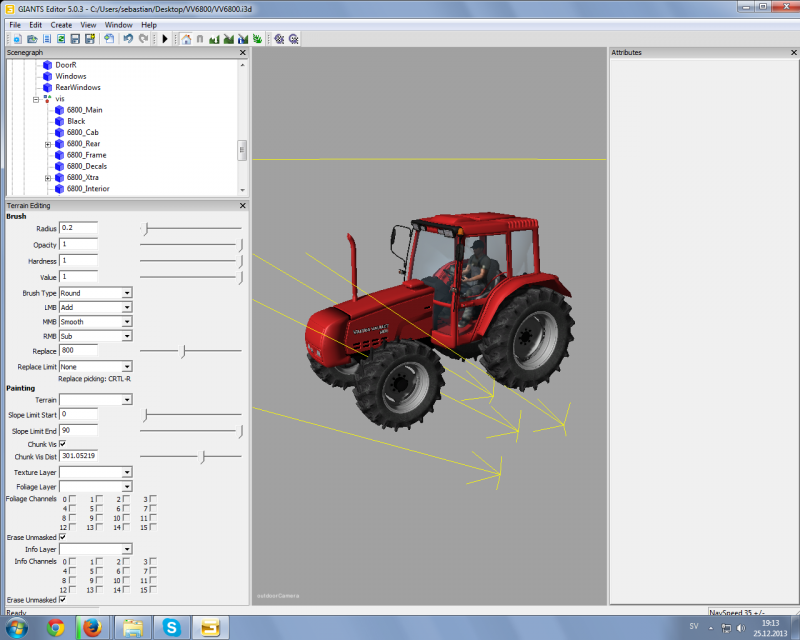The height and width of the screenshot is (640, 800).
Task: Open Google Chrome from the taskbar
Action: pyautogui.click(x=56, y=627)
